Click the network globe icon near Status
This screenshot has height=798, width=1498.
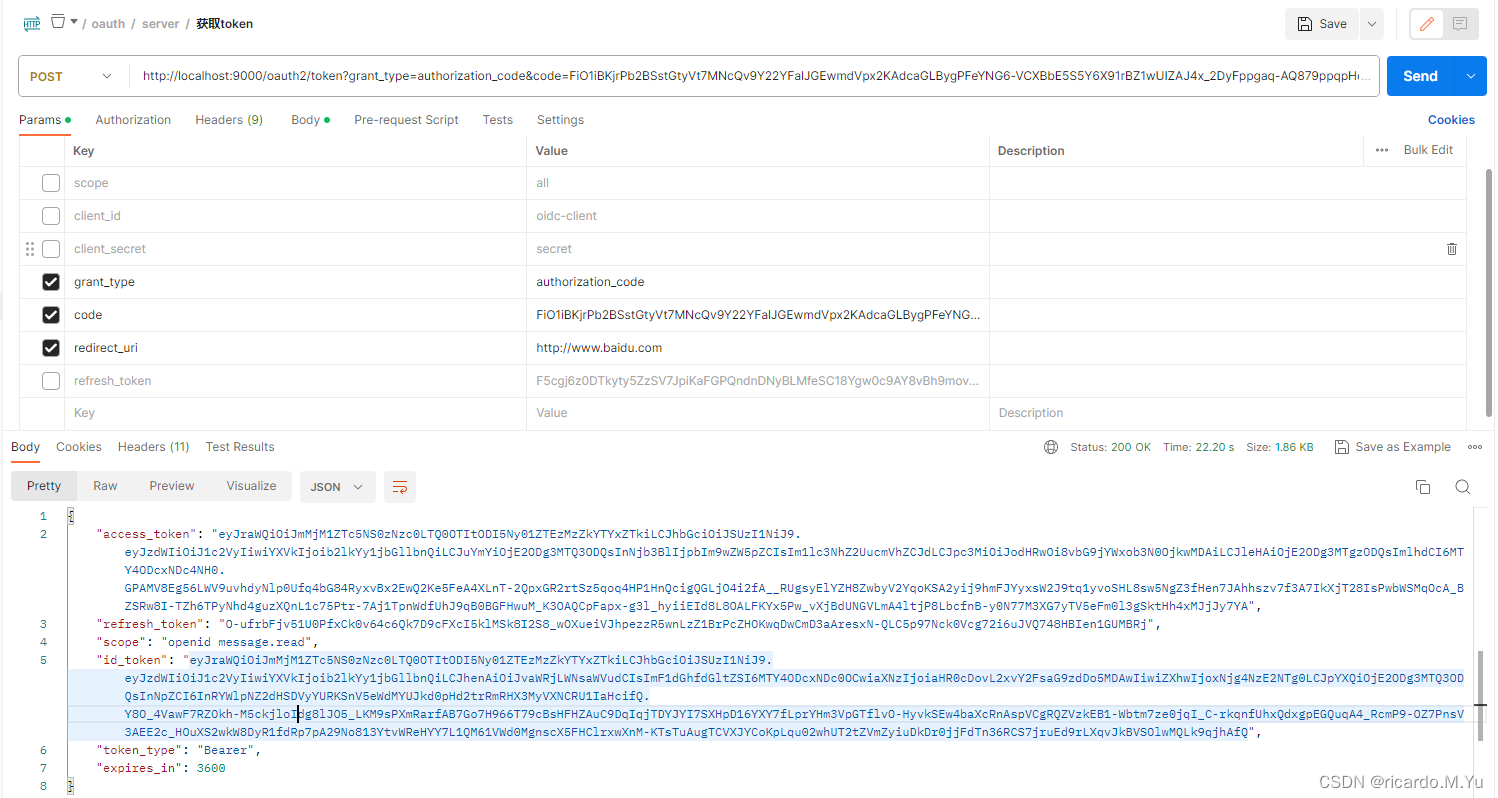tap(1050, 447)
